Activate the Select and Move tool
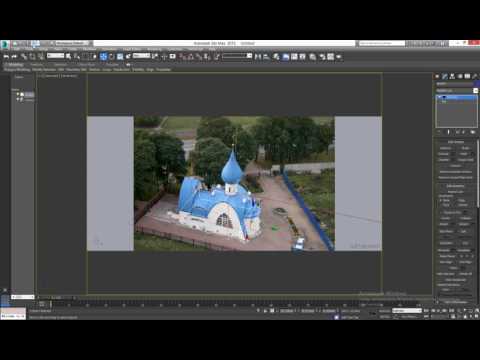Viewport: 480px width, 360px height. 103,57
